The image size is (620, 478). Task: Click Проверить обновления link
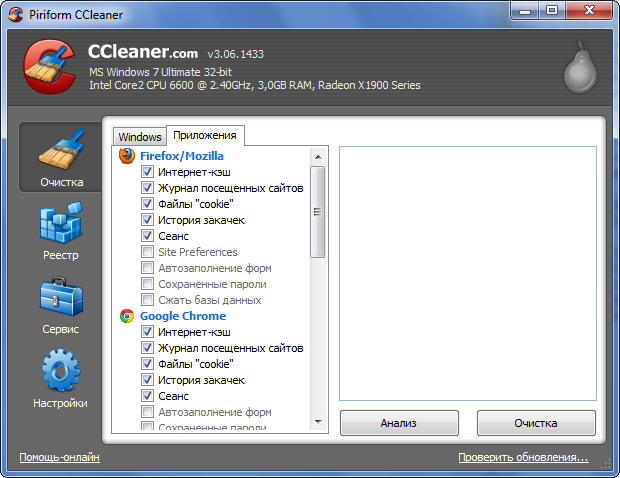524,457
